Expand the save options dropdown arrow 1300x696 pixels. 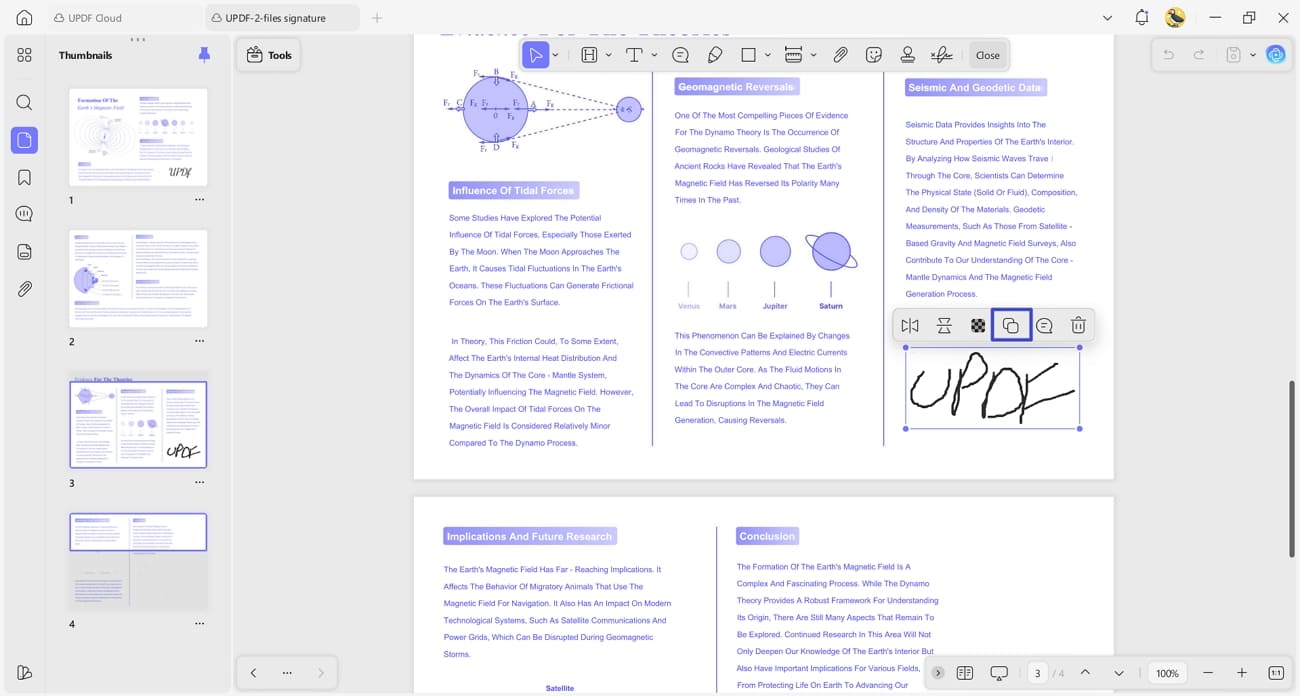(1253, 55)
